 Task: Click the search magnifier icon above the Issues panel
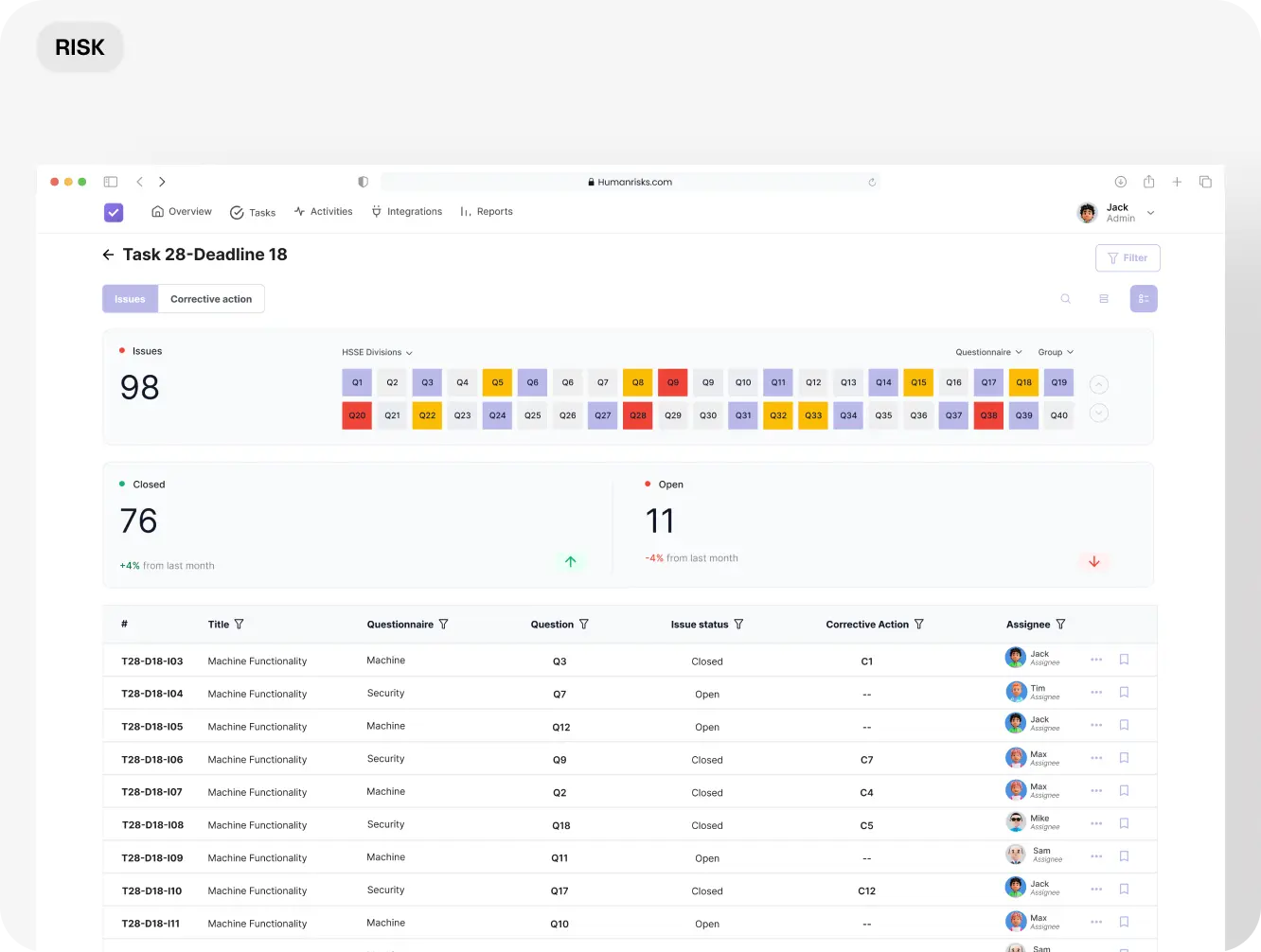pyautogui.click(x=1065, y=298)
